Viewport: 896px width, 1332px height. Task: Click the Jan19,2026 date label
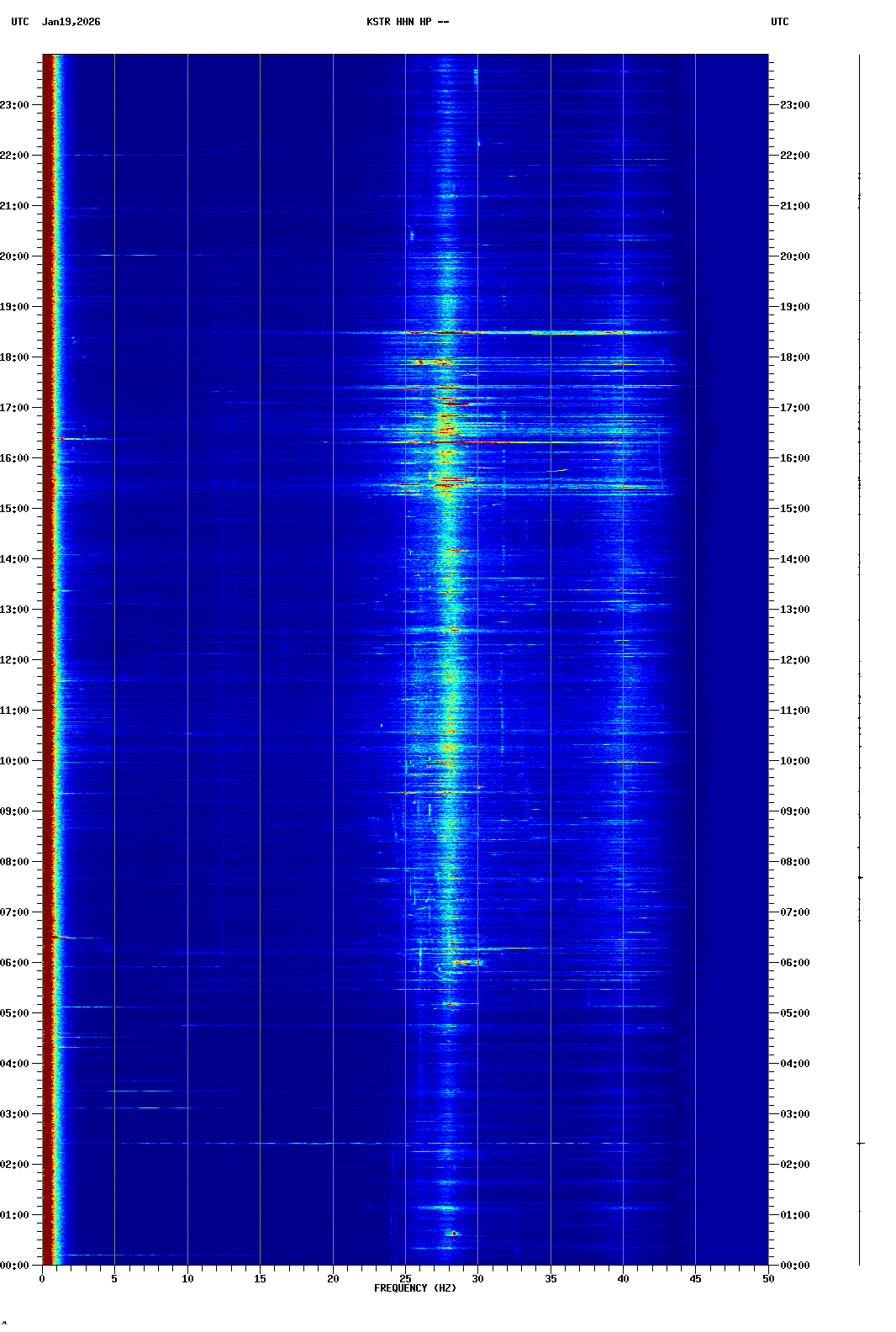click(x=71, y=22)
